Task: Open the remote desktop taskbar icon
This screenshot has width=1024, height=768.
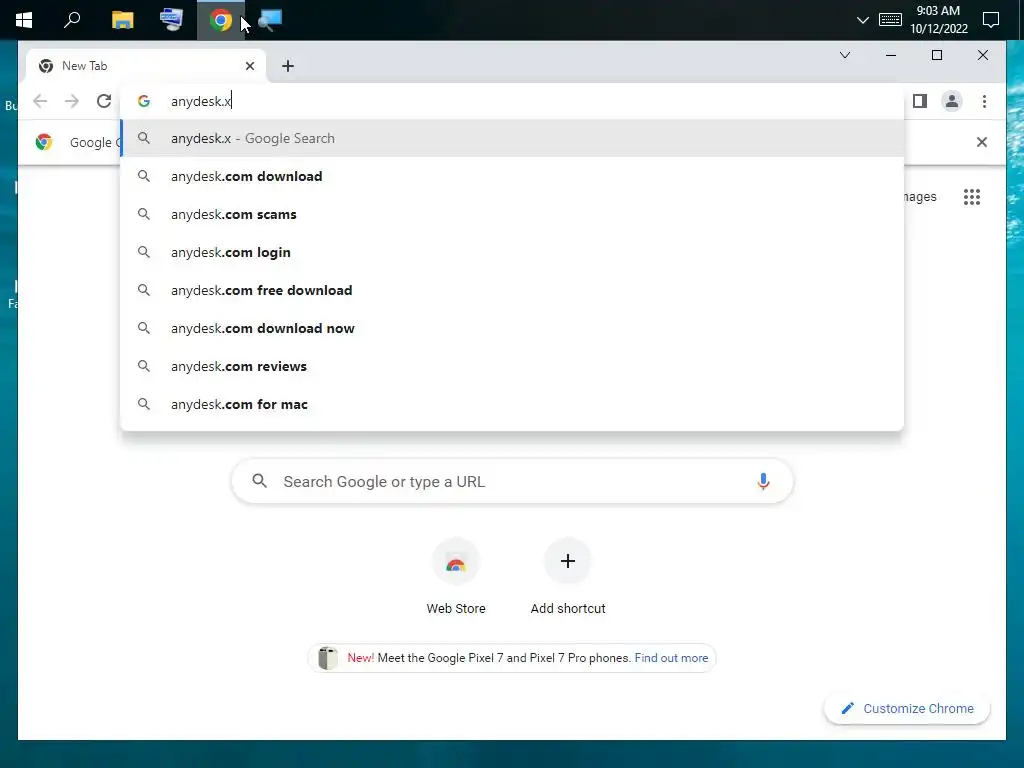Action: click(x=270, y=20)
